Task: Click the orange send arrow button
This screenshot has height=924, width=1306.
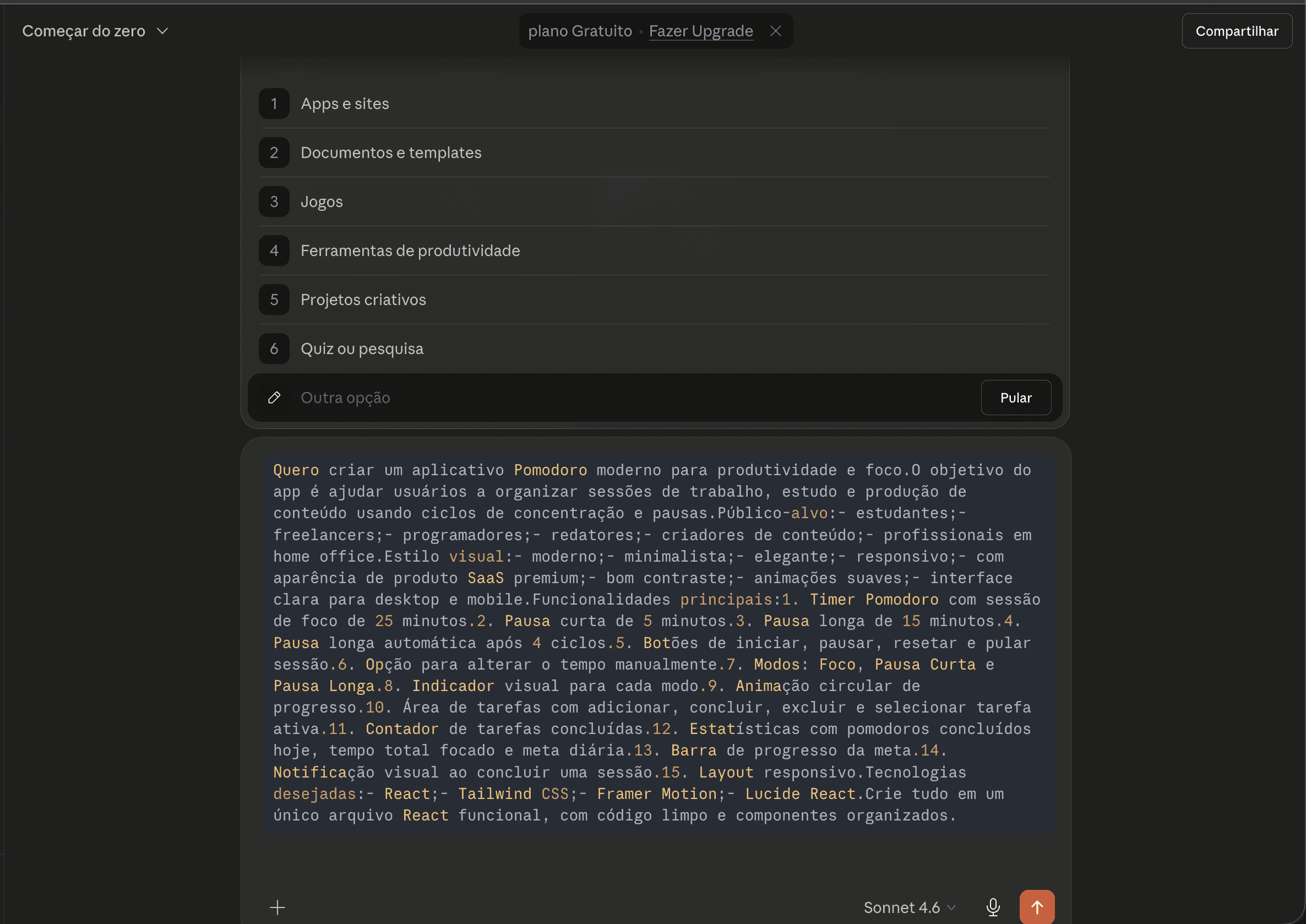Action: pos(1036,906)
